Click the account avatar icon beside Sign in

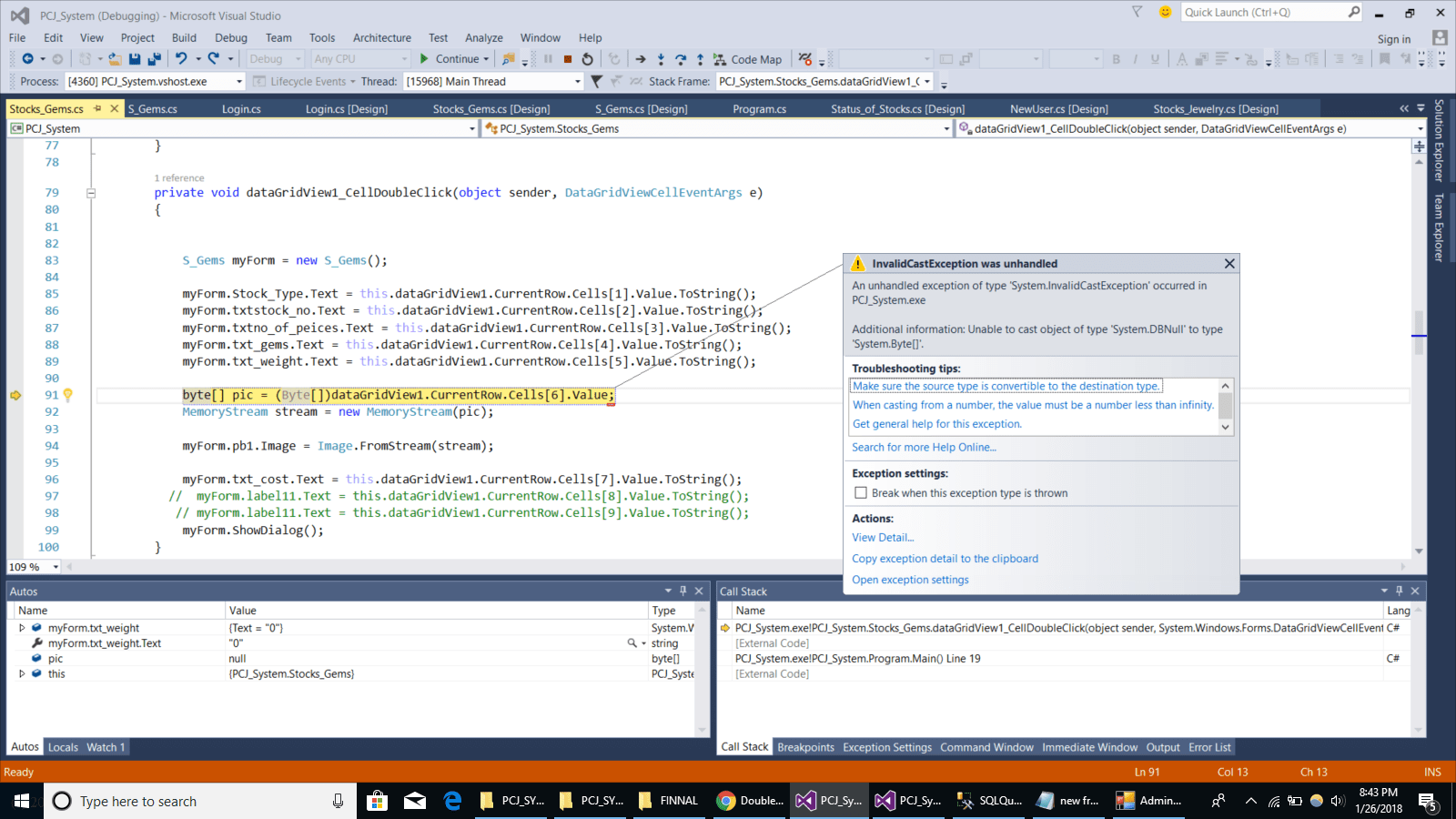[1440, 37]
